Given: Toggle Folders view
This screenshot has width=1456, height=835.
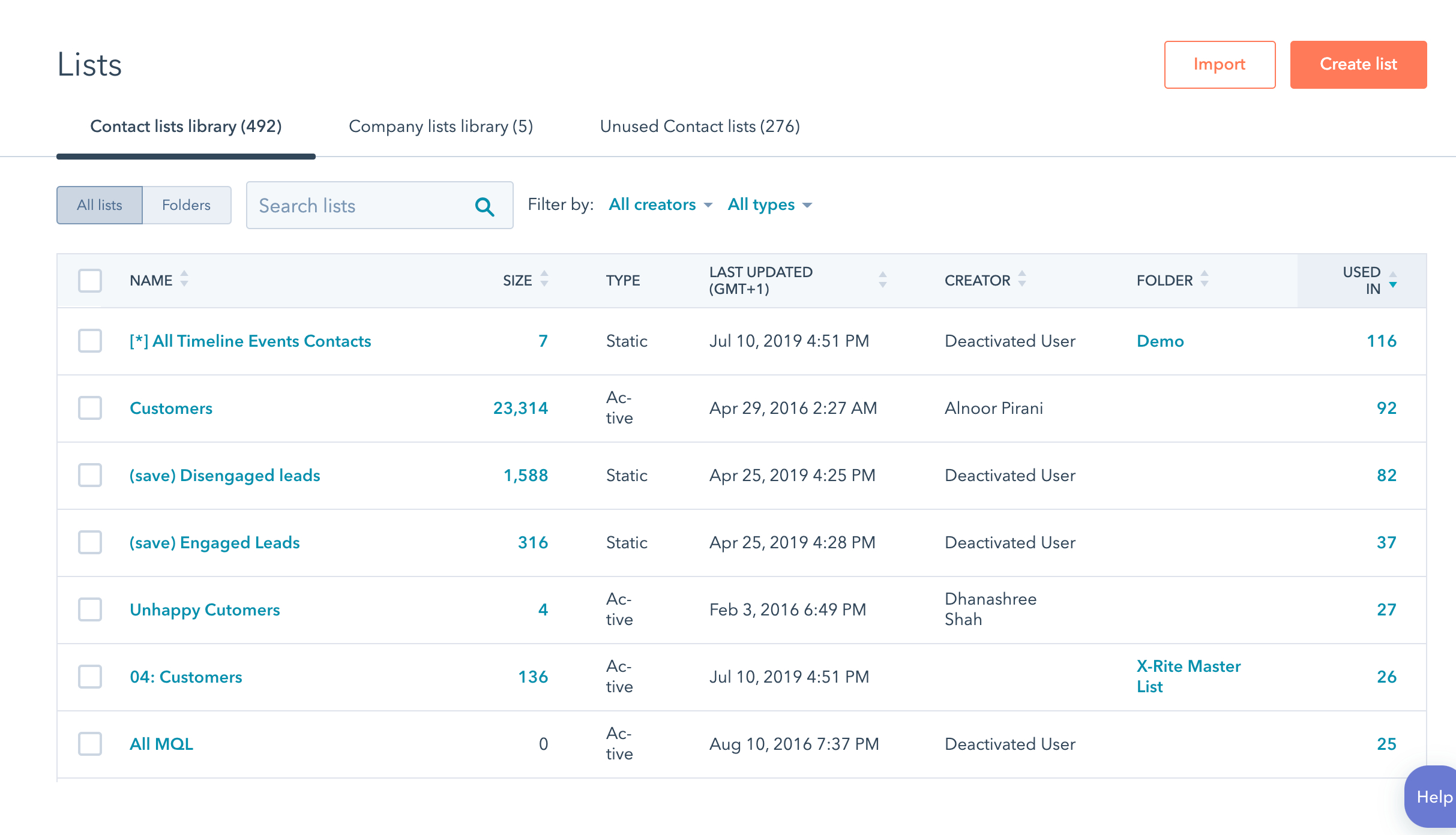Looking at the screenshot, I should [186, 205].
